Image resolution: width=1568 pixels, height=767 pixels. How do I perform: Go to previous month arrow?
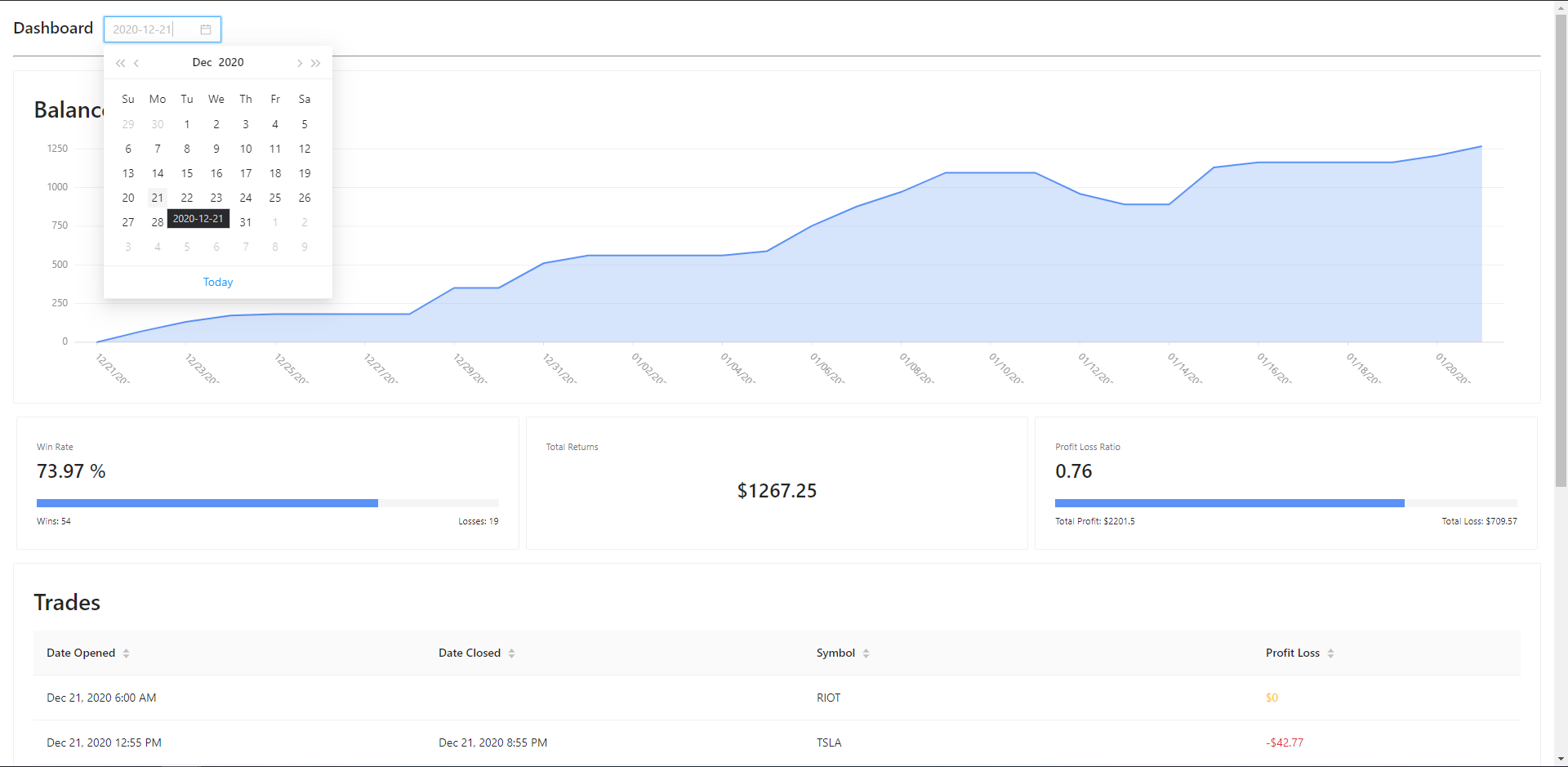point(136,63)
